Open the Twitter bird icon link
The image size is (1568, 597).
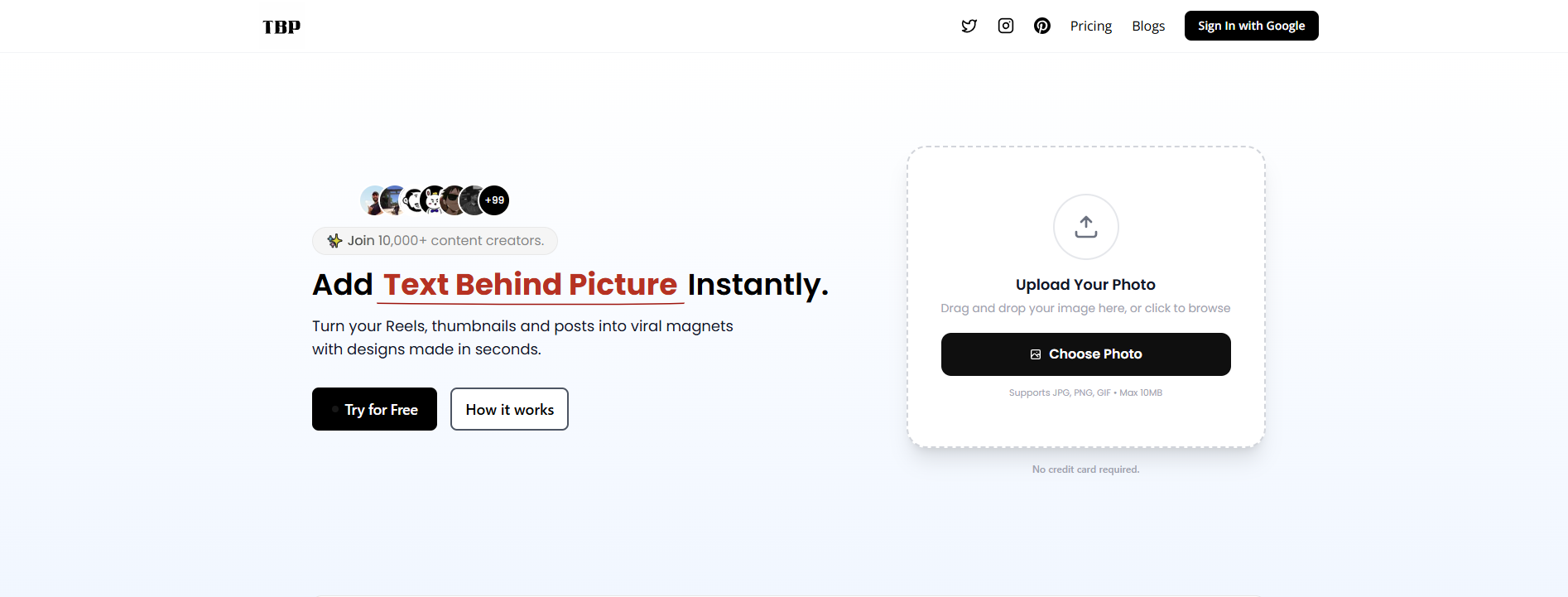click(x=969, y=26)
